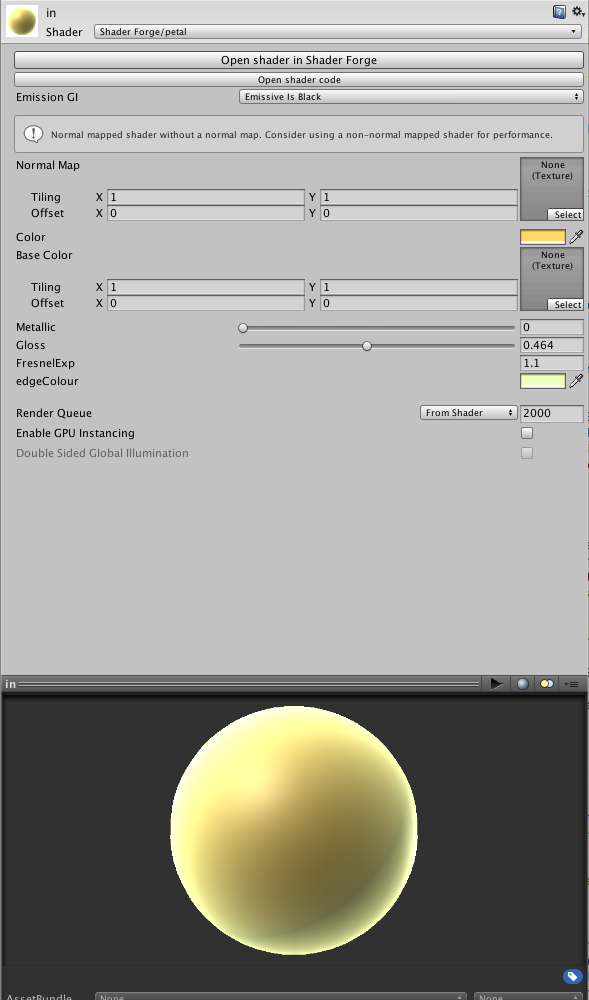589x1000 pixels.
Task: Click the blue asset label tag icon
Action: click(x=572, y=976)
